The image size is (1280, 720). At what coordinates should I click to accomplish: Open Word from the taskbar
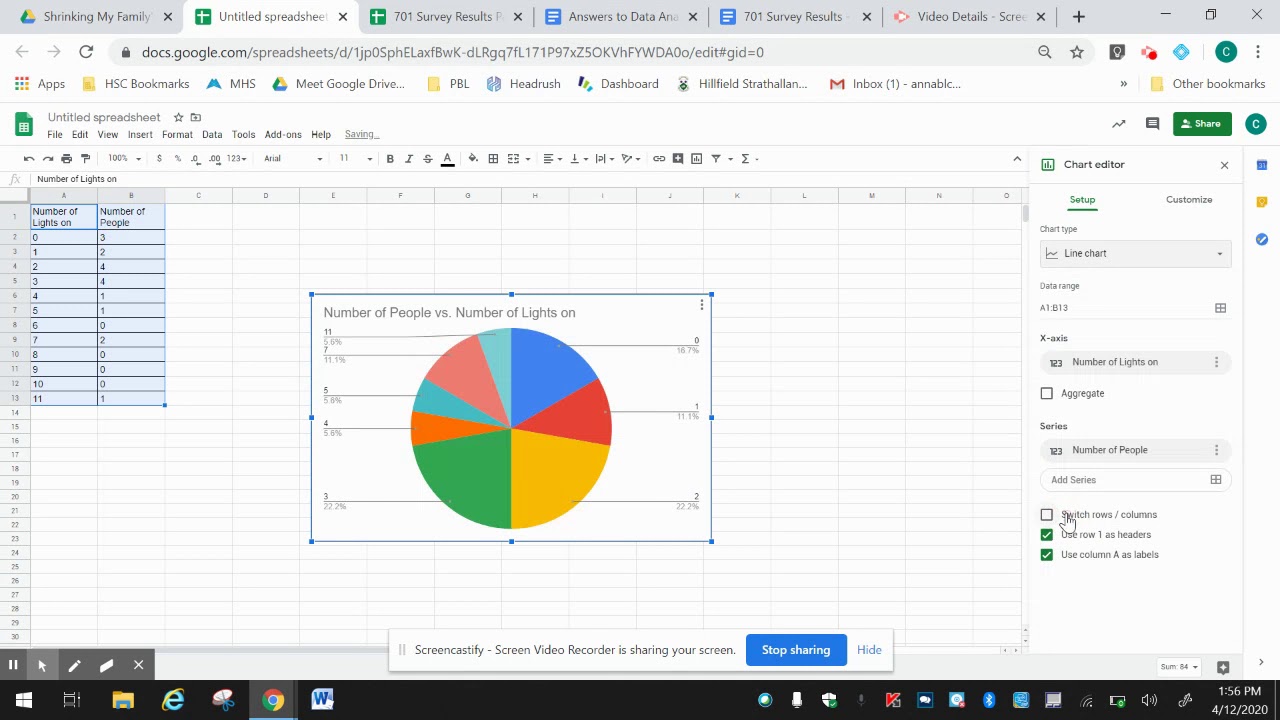click(322, 700)
